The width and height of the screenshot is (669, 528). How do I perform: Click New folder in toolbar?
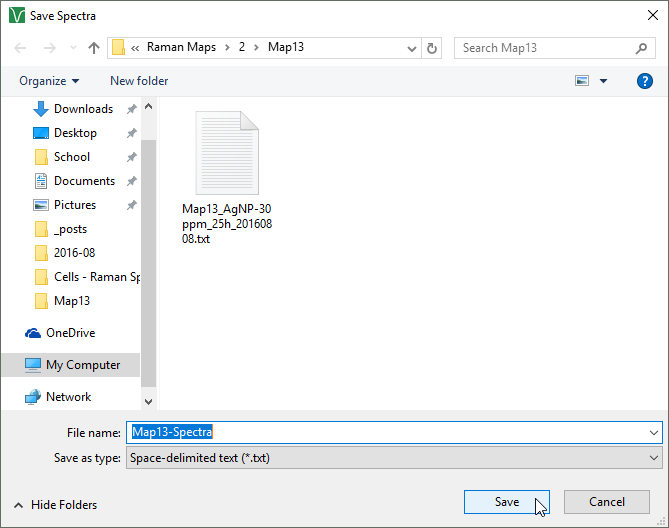[139, 81]
